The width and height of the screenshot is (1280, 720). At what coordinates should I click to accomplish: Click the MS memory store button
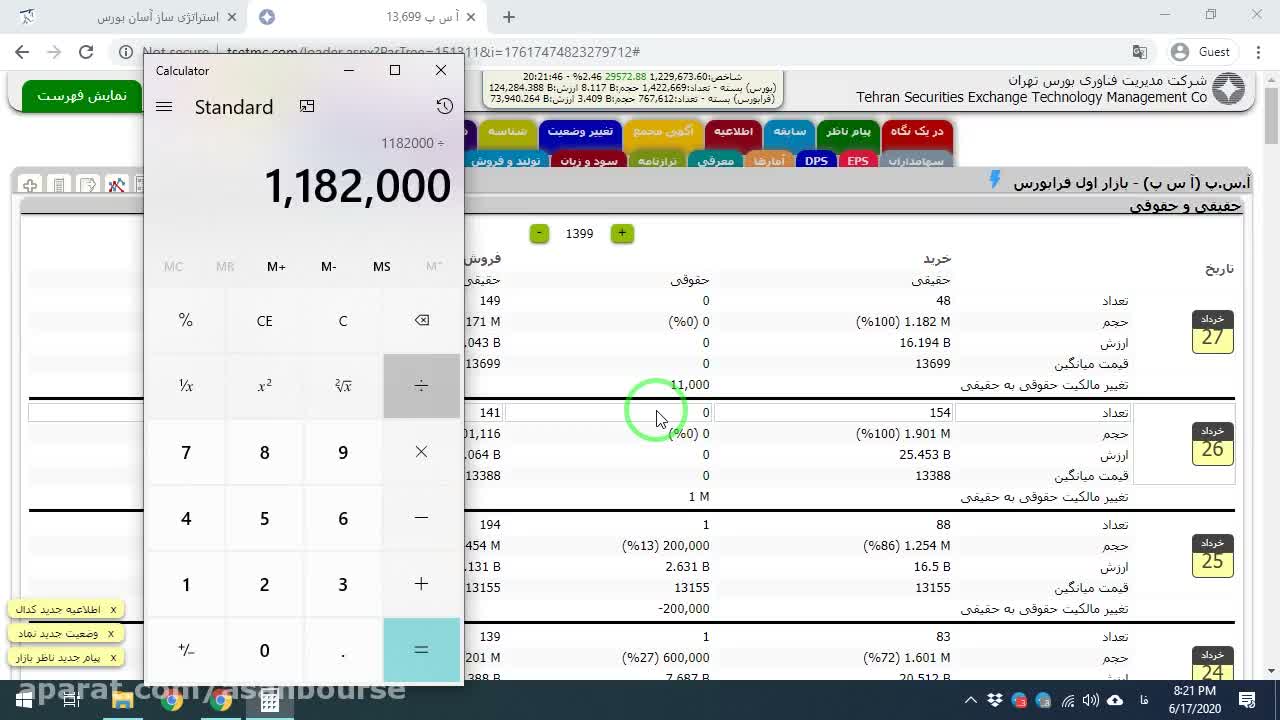coord(381,266)
